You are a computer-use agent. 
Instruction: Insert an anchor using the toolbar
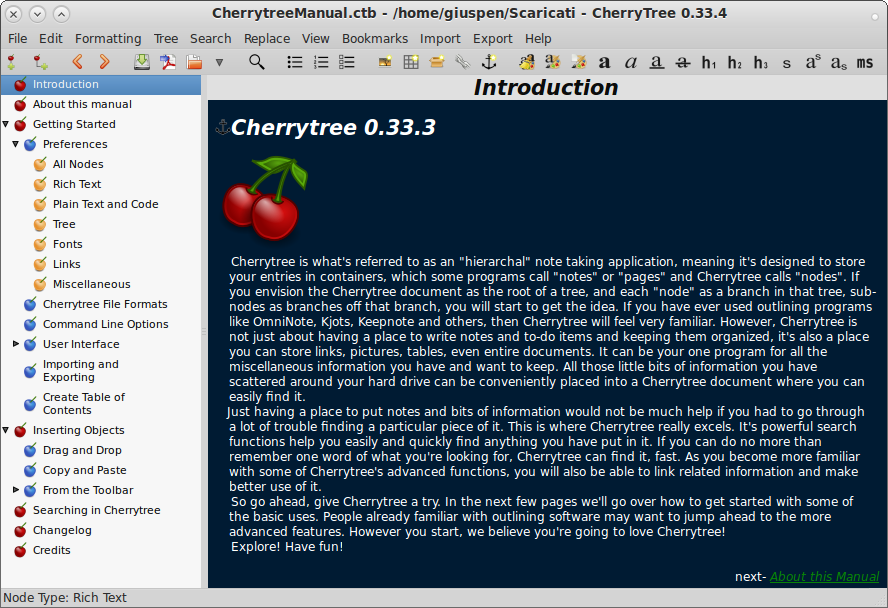[x=490, y=61]
